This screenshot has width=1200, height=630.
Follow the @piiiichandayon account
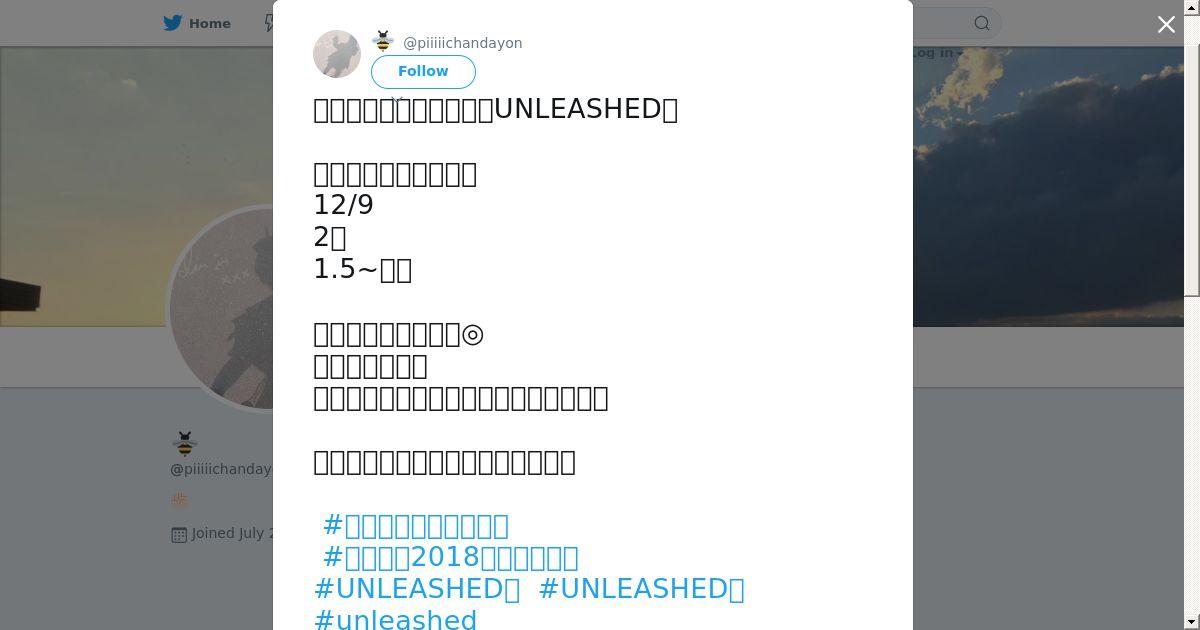point(423,72)
